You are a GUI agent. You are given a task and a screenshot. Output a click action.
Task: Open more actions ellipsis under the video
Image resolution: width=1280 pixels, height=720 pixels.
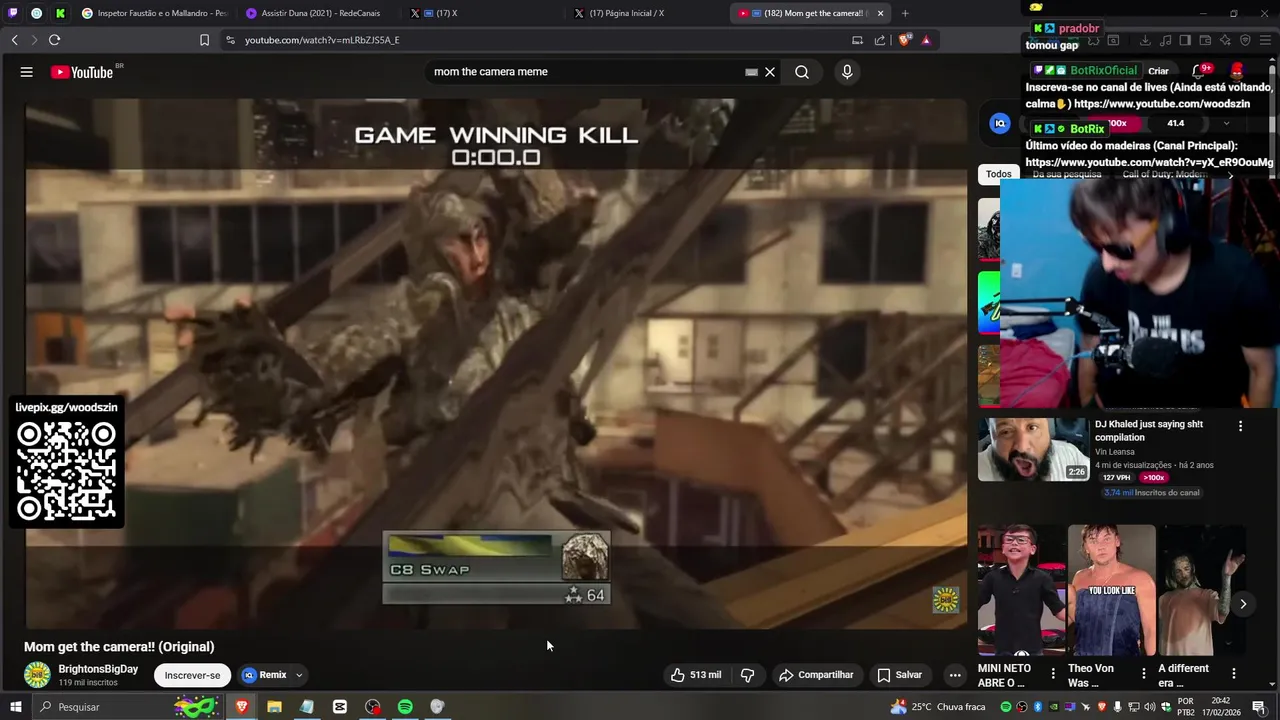point(955,675)
